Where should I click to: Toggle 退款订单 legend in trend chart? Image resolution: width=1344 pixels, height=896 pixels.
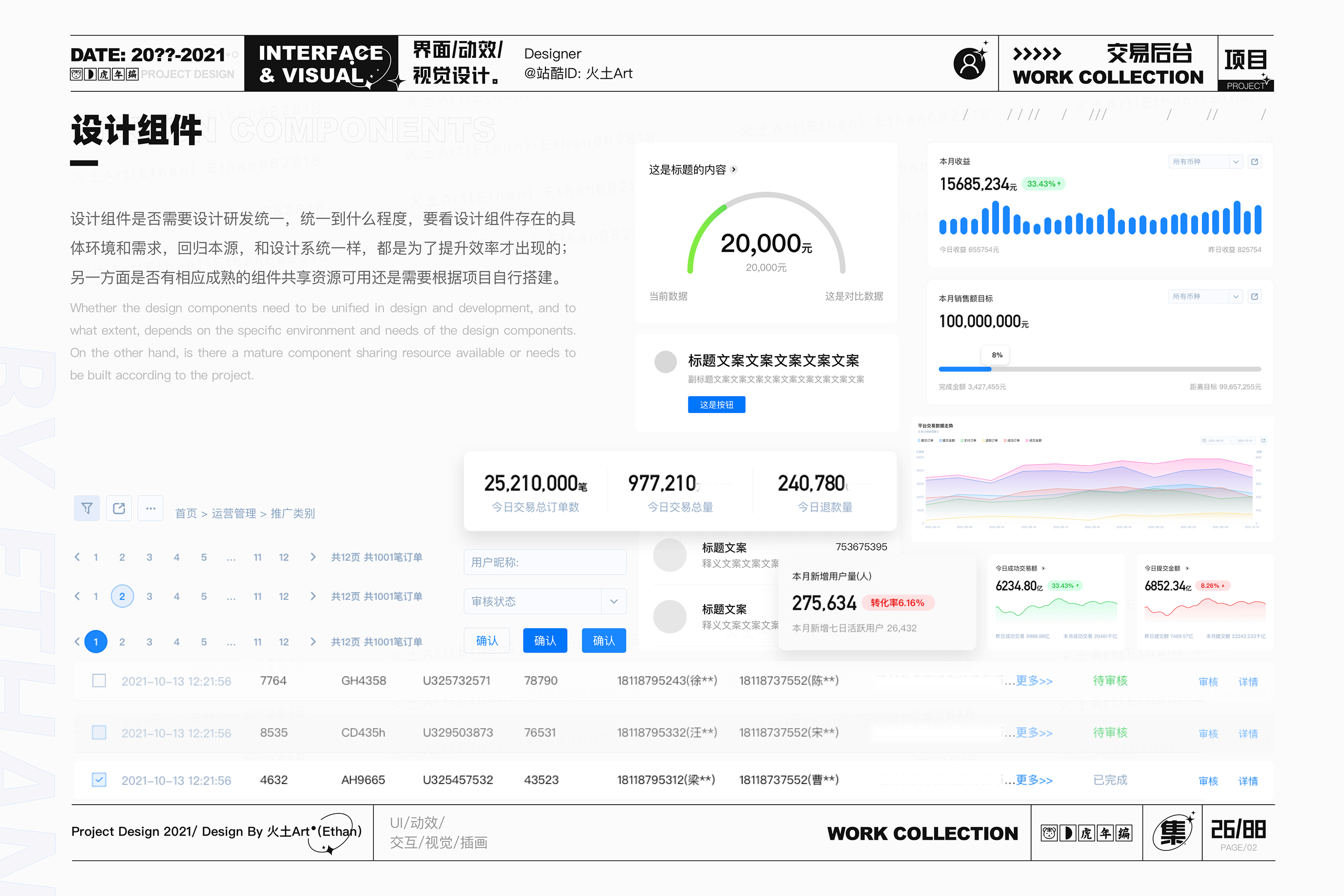click(990, 440)
